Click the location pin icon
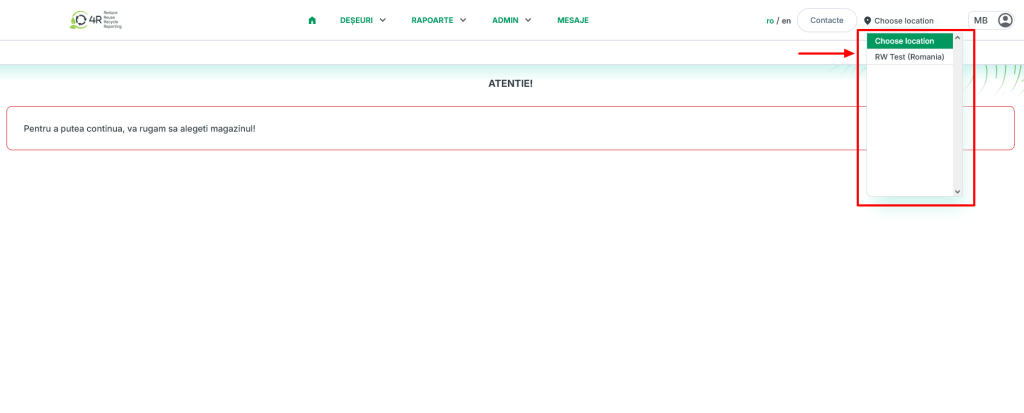This screenshot has width=1024, height=413. click(x=867, y=20)
